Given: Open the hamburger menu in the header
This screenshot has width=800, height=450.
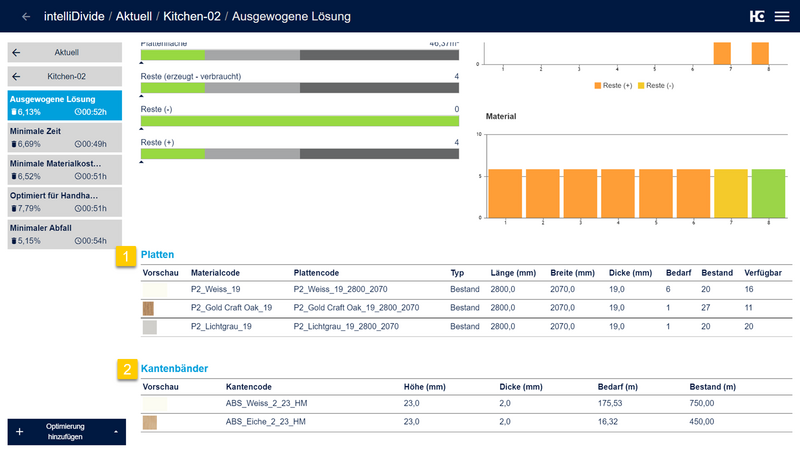Looking at the screenshot, I should click(781, 17).
